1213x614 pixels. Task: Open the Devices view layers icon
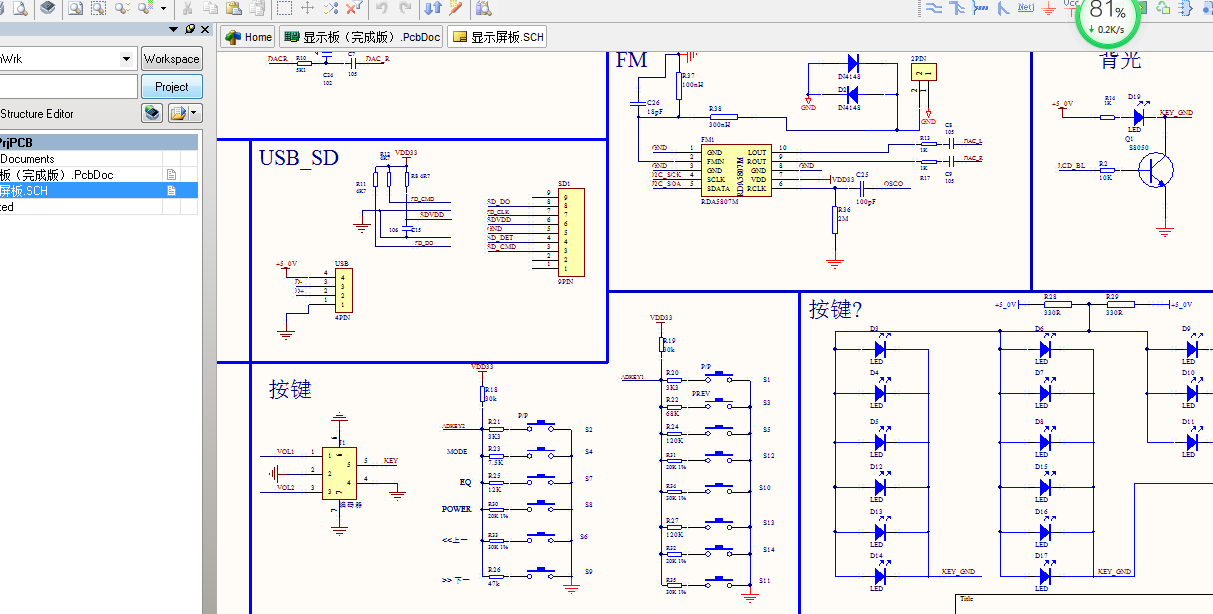47,8
